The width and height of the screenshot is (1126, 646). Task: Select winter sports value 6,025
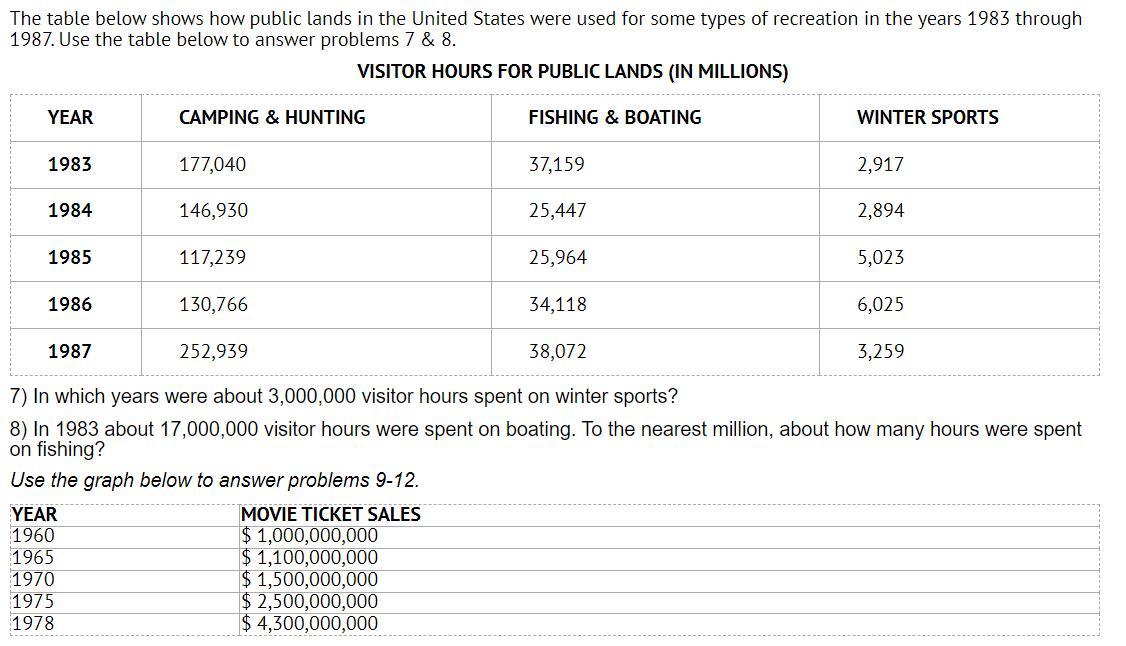coord(880,305)
